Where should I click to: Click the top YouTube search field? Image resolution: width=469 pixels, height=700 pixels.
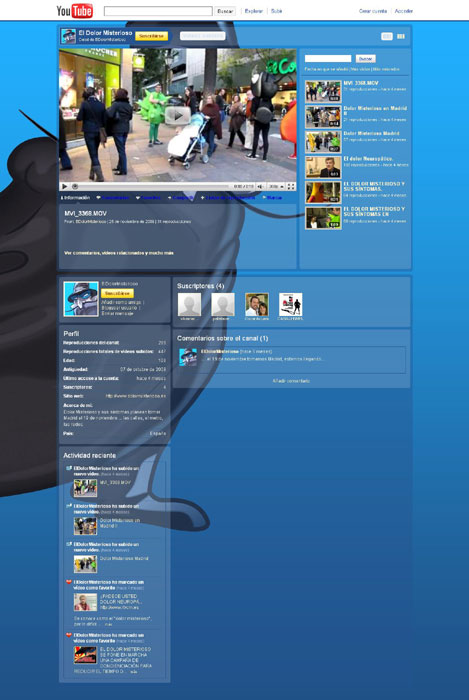158,11
